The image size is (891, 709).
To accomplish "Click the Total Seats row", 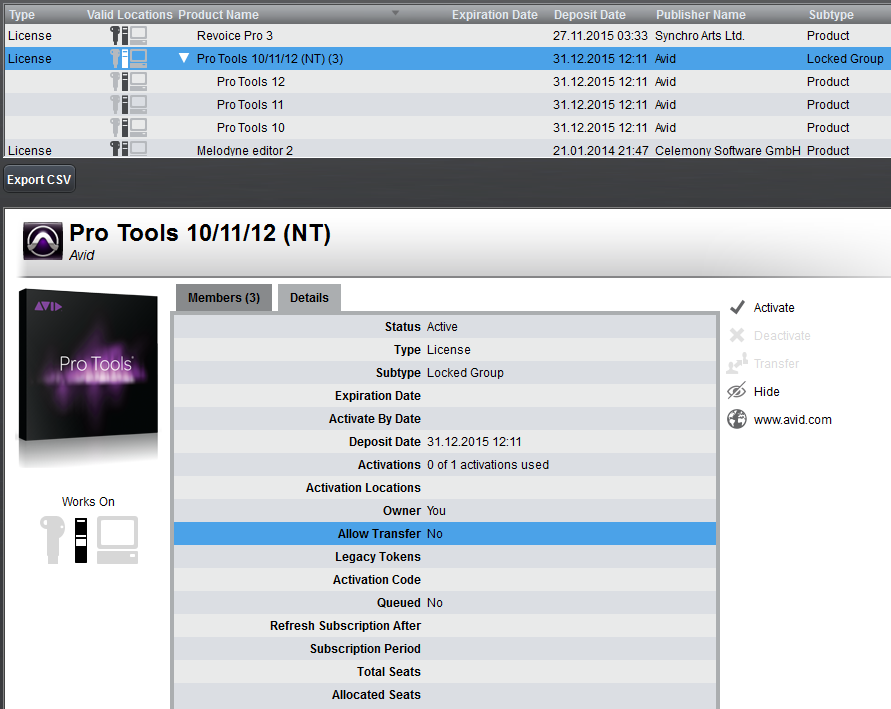I will (x=445, y=672).
